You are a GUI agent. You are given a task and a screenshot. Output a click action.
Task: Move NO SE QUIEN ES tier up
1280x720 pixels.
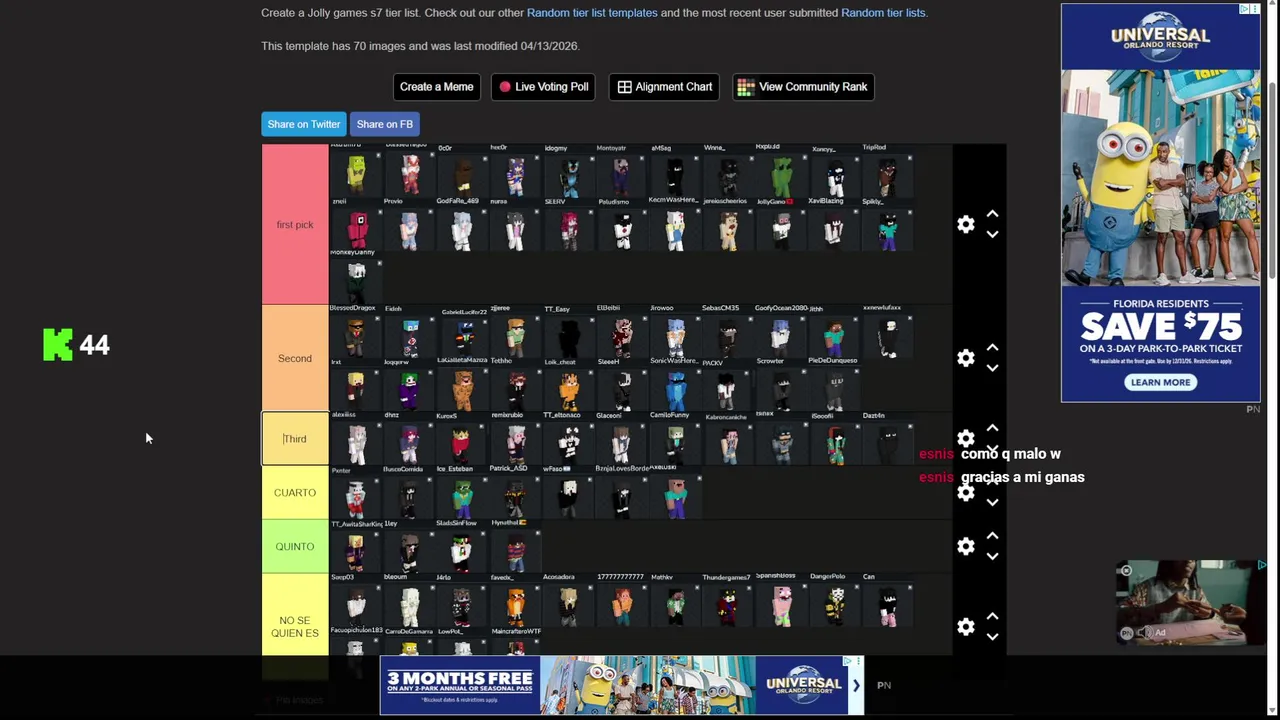click(992, 616)
